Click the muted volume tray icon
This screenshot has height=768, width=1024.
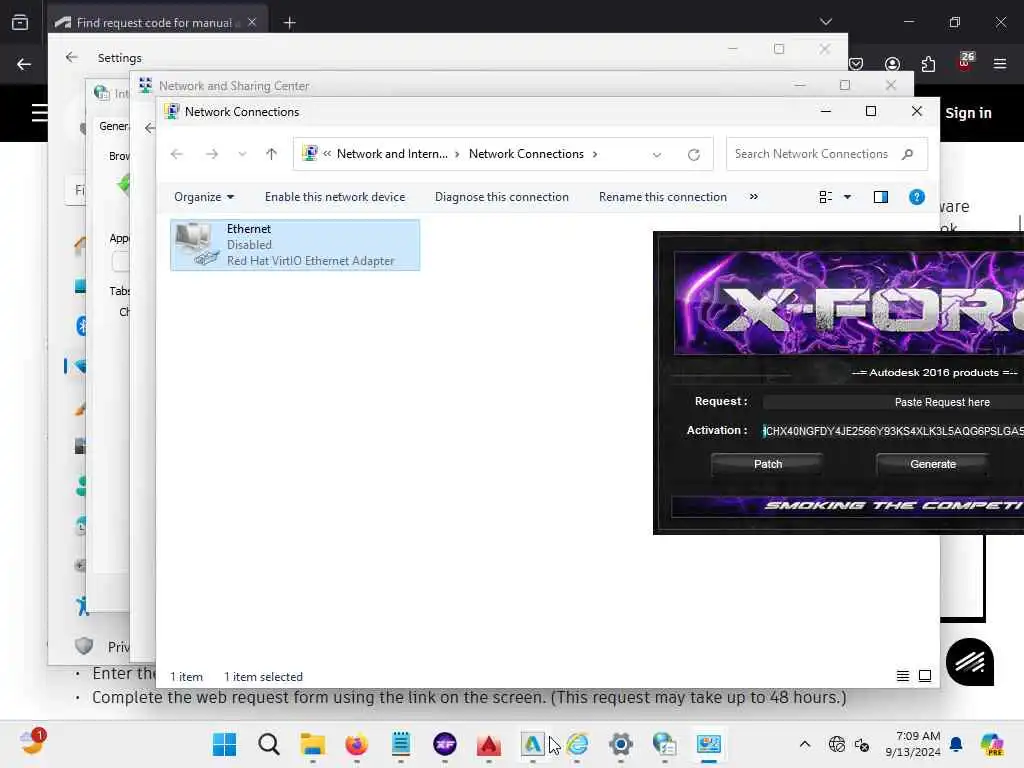click(861, 744)
